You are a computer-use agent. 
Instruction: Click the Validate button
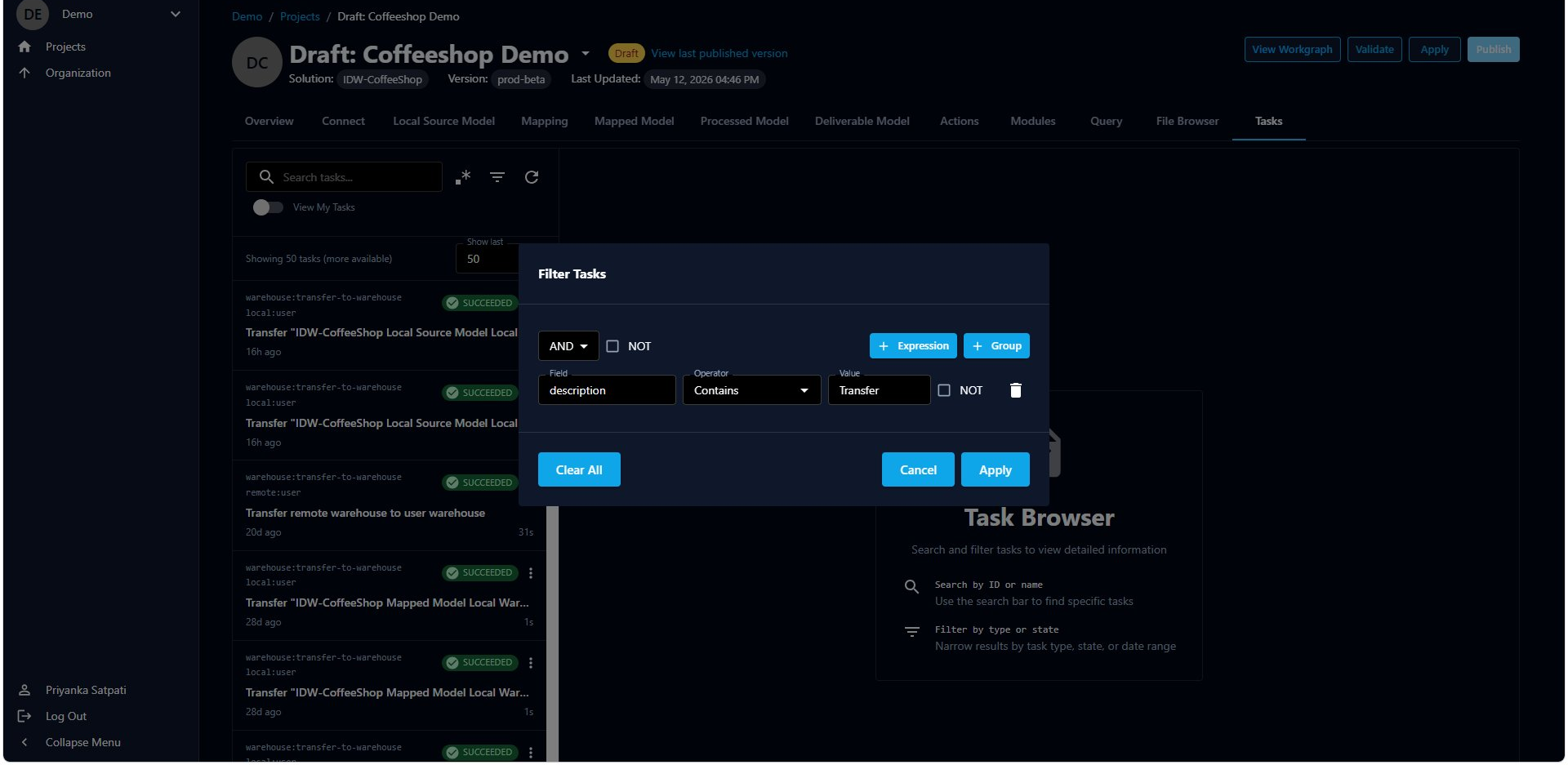coord(1374,49)
